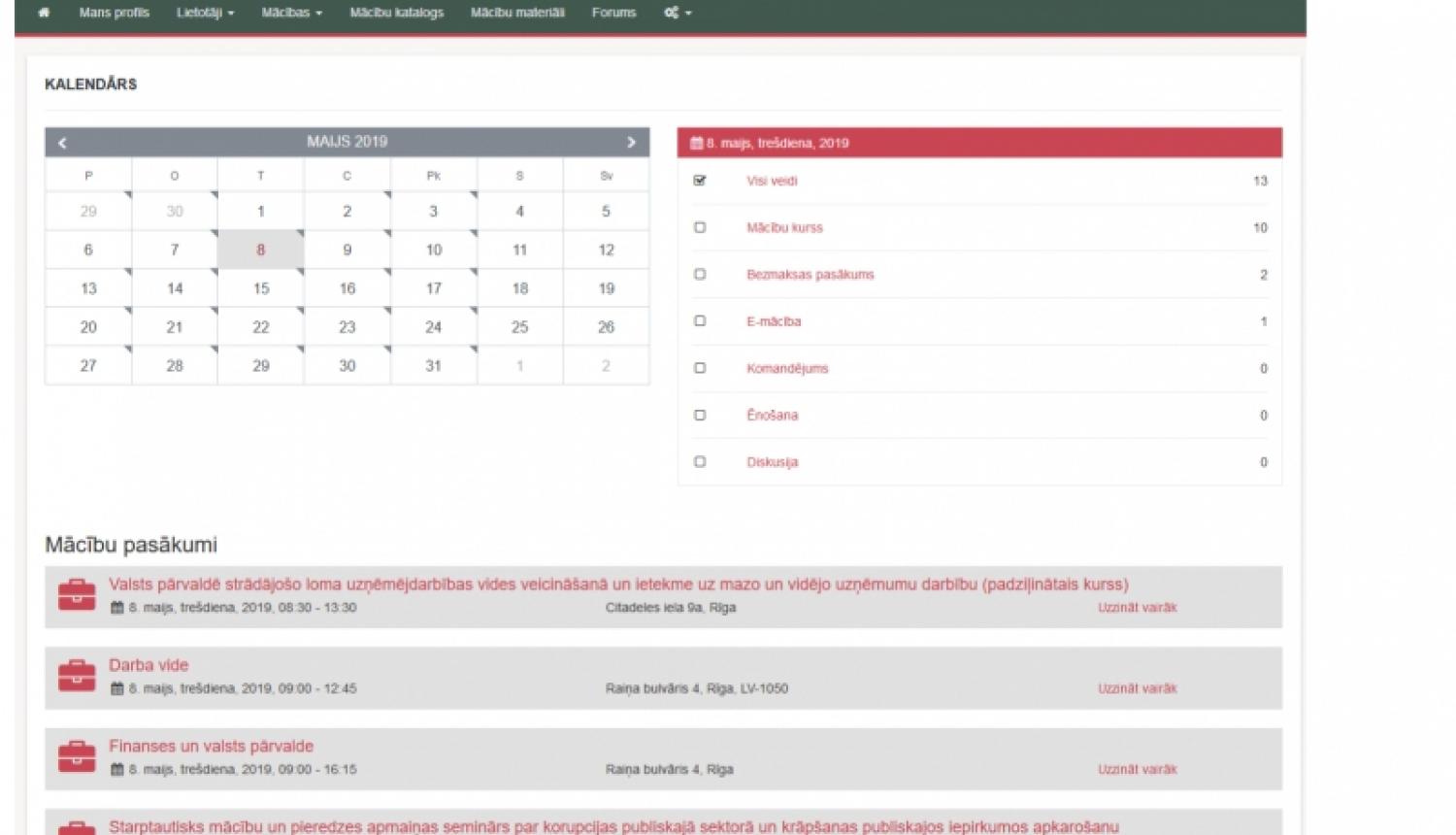The height and width of the screenshot is (835, 1456).
Task: Click address Raiņa bulvāris 4, Rīga, LV-1050
Action: coord(697,688)
